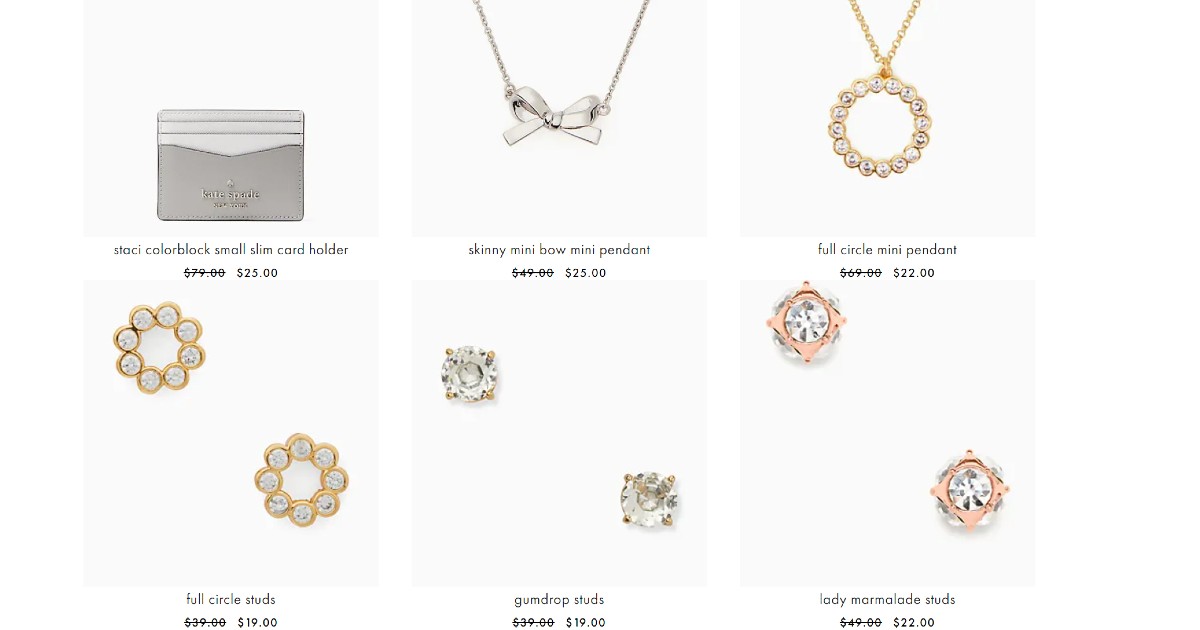Click the $19.00 full circle studs price
Viewport: 1200px width, 630px height.
coord(258,623)
